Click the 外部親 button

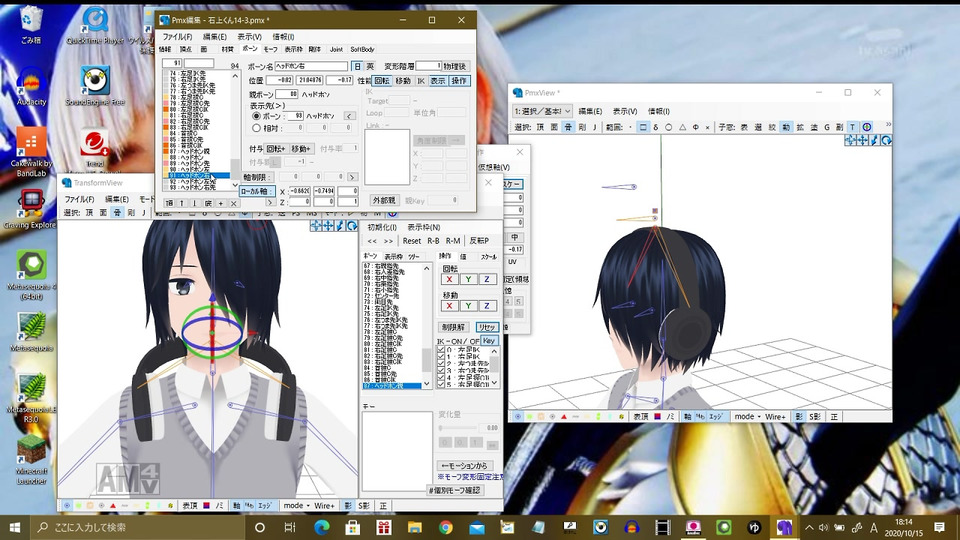pos(384,200)
